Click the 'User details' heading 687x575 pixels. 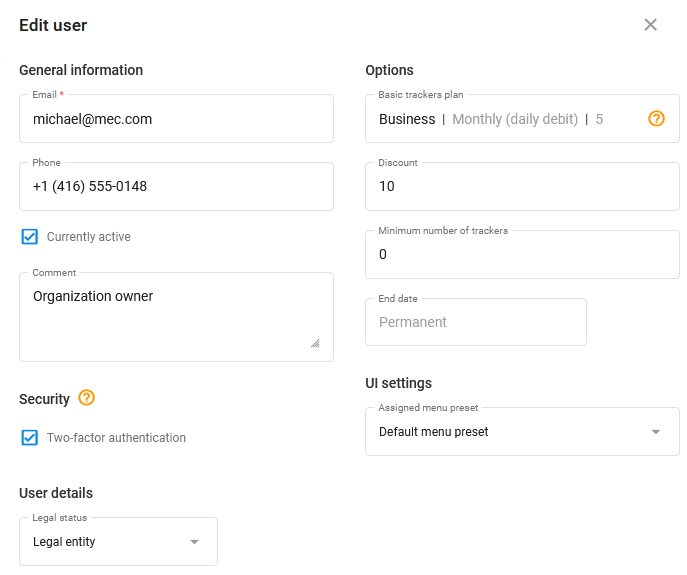click(x=56, y=493)
